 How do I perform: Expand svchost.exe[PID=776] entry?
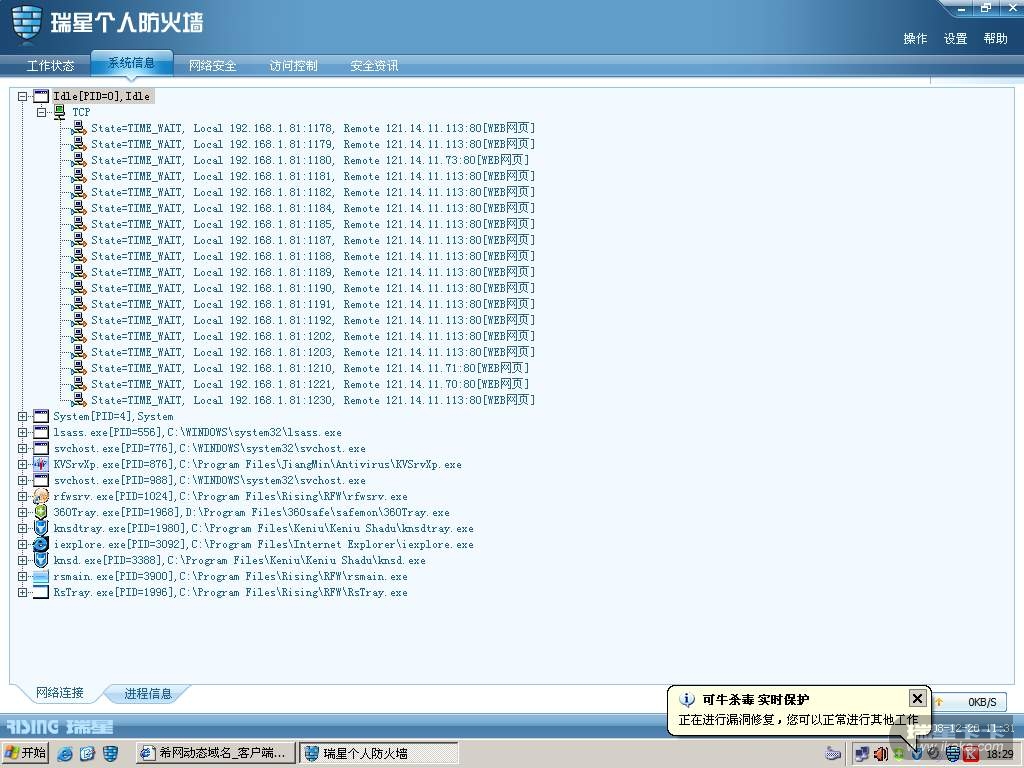(x=22, y=448)
